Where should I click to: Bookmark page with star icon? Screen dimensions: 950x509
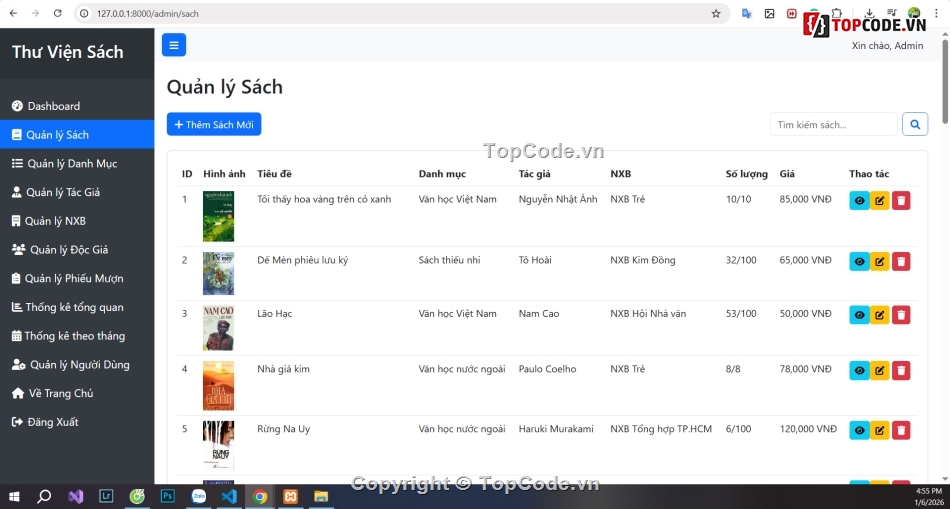point(716,13)
